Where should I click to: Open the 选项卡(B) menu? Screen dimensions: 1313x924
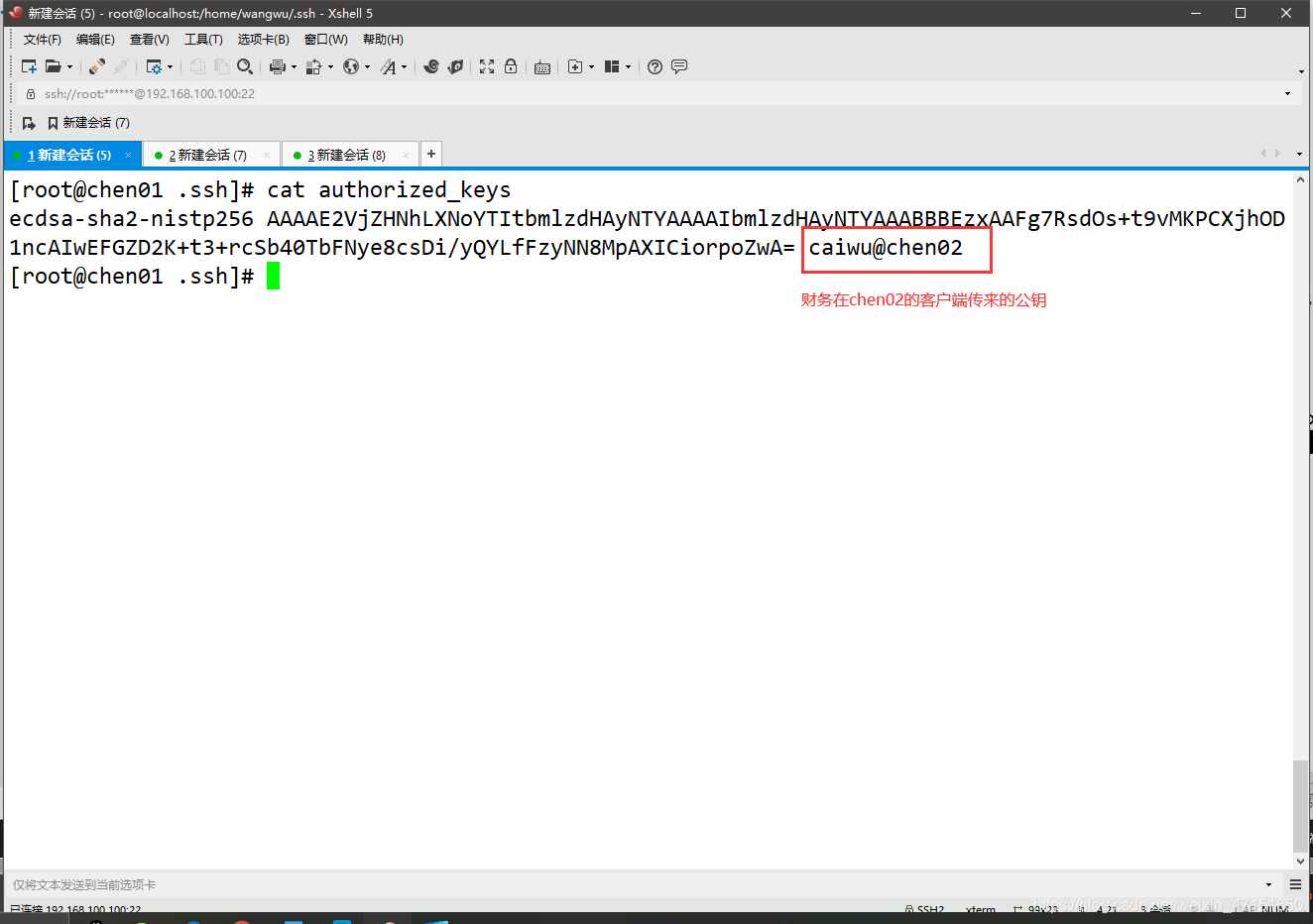264,40
